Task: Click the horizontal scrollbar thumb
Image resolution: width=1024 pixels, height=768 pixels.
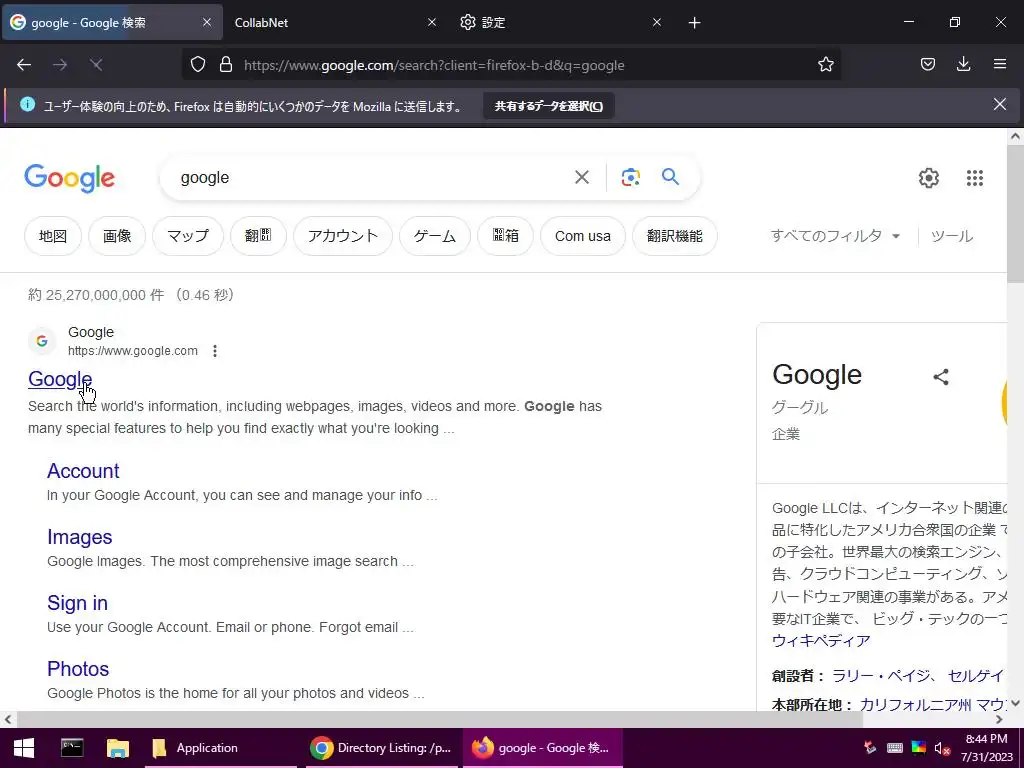Action: click(439, 720)
